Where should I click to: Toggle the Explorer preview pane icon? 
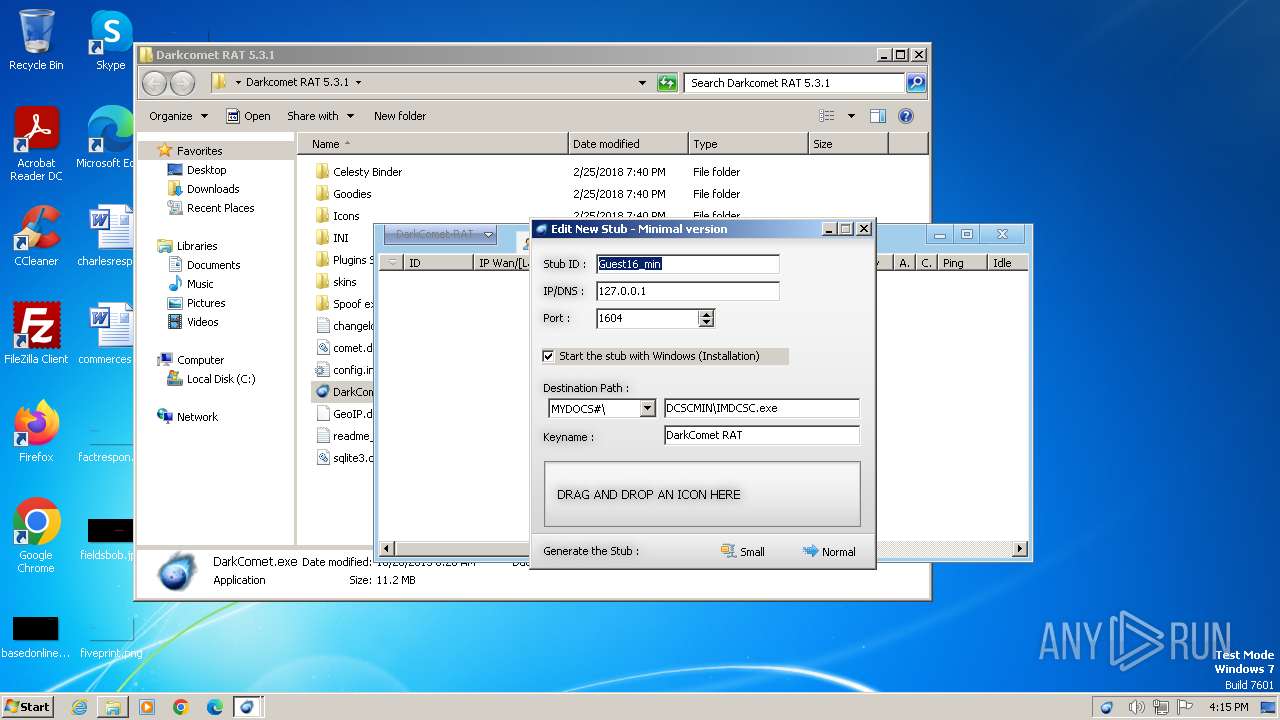point(878,116)
